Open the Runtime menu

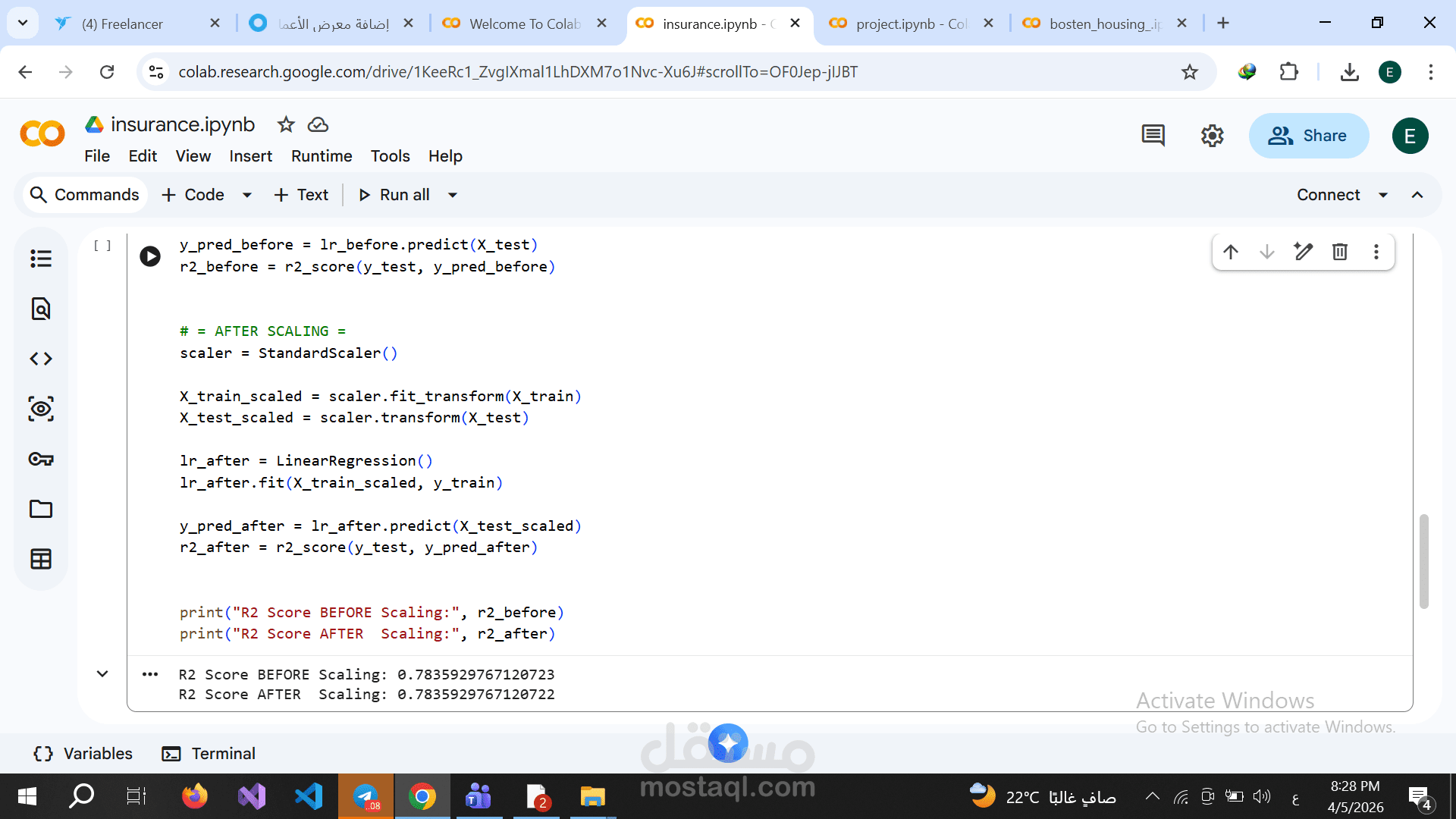pyautogui.click(x=322, y=156)
